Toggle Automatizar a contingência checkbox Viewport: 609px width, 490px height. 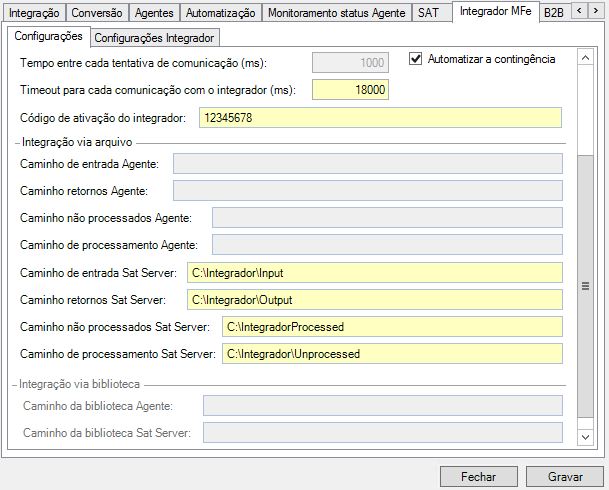click(417, 59)
